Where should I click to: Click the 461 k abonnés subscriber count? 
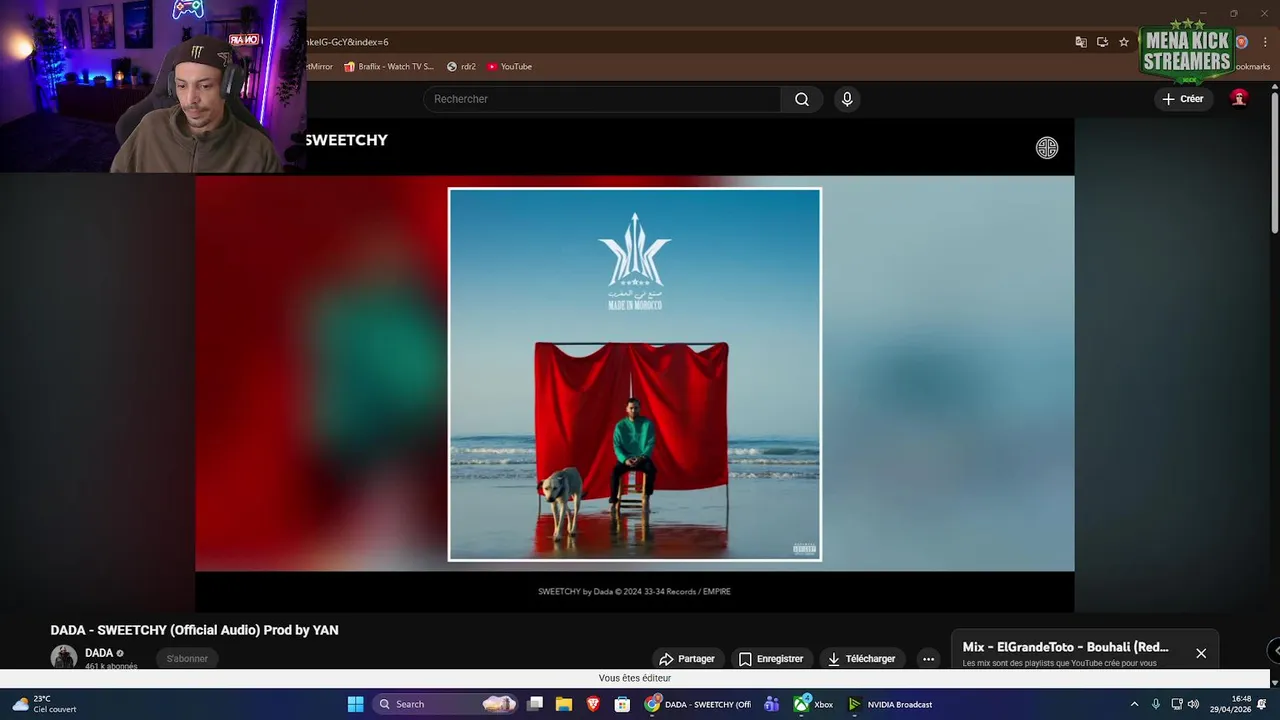pyautogui.click(x=111, y=666)
